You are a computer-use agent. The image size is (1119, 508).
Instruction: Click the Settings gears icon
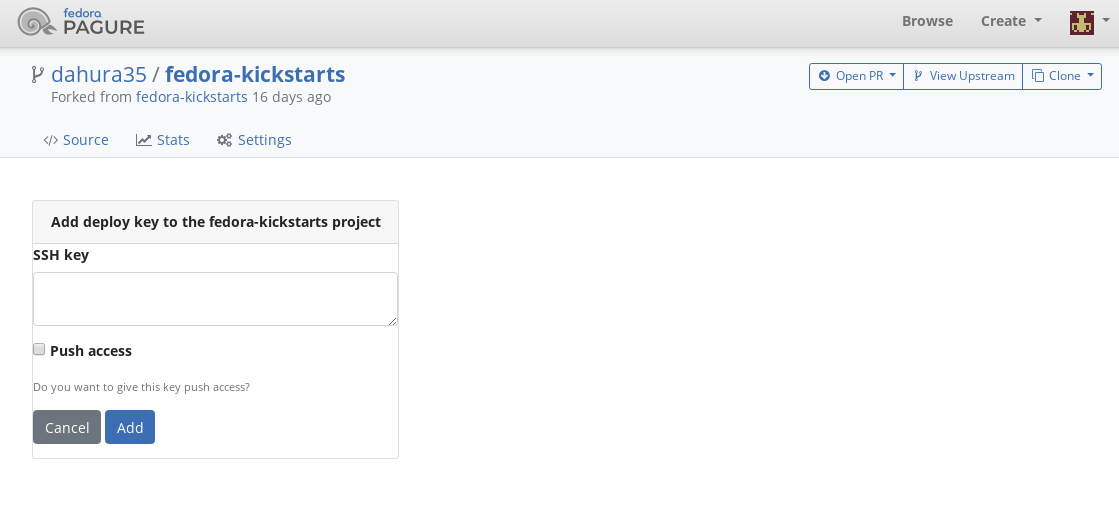(225, 141)
